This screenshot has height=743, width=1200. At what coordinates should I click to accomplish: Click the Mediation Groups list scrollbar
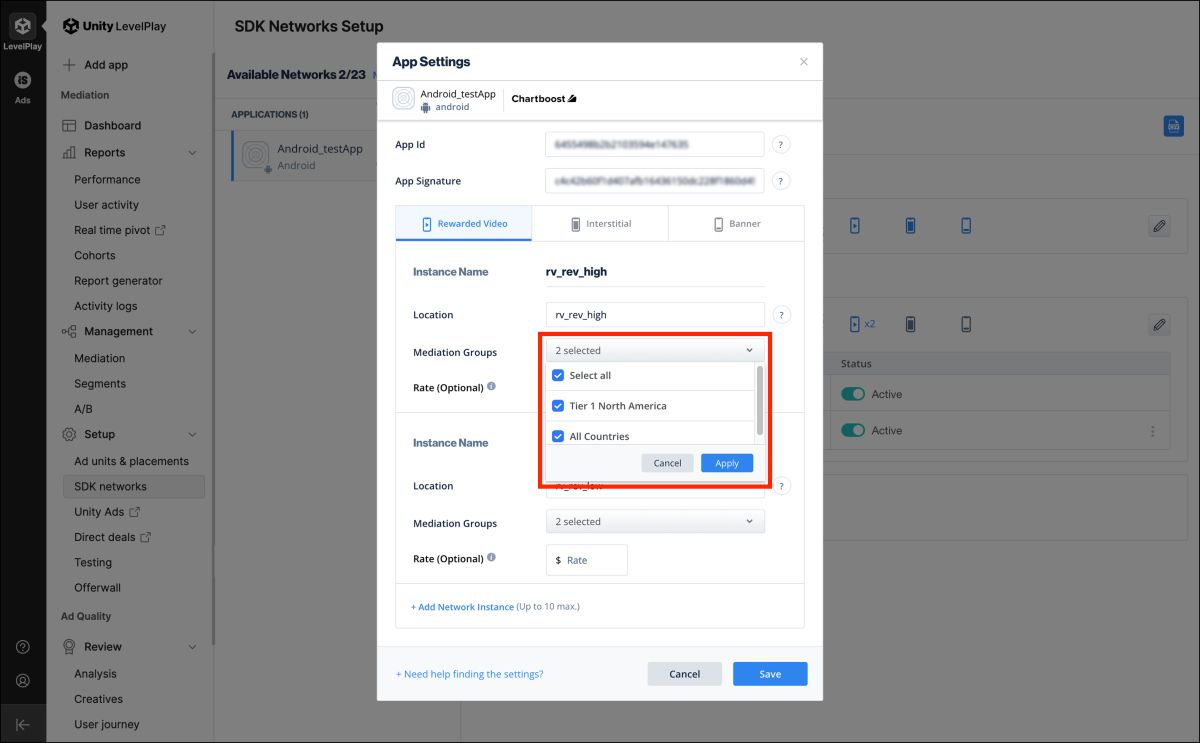pyautogui.click(x=760, y=400)
